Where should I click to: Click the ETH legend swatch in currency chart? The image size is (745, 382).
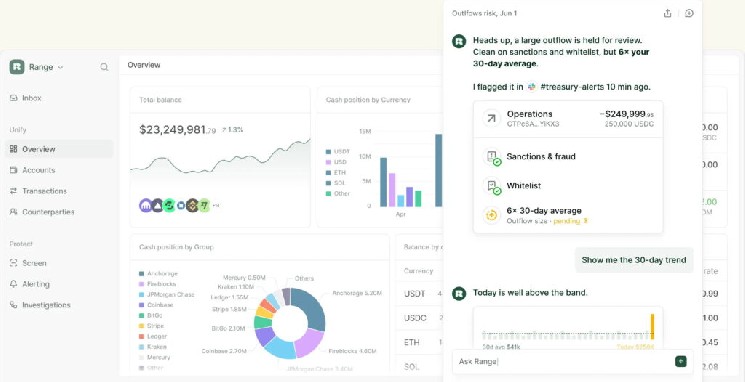click(x=328, y=172)
